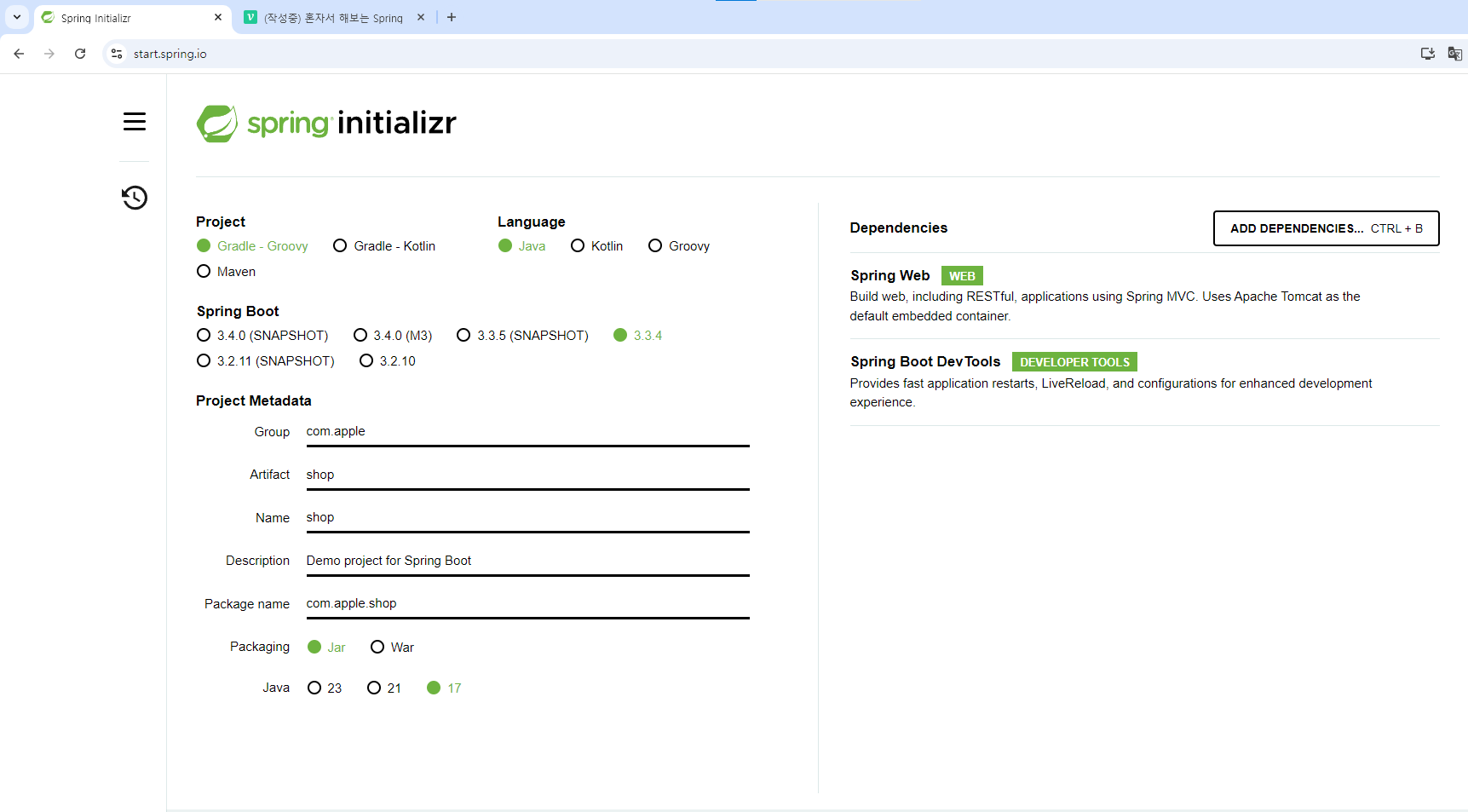The height and width of the screenshot is (812, 1468).
Task: Select Java version 23
Action: click(325, 688)
